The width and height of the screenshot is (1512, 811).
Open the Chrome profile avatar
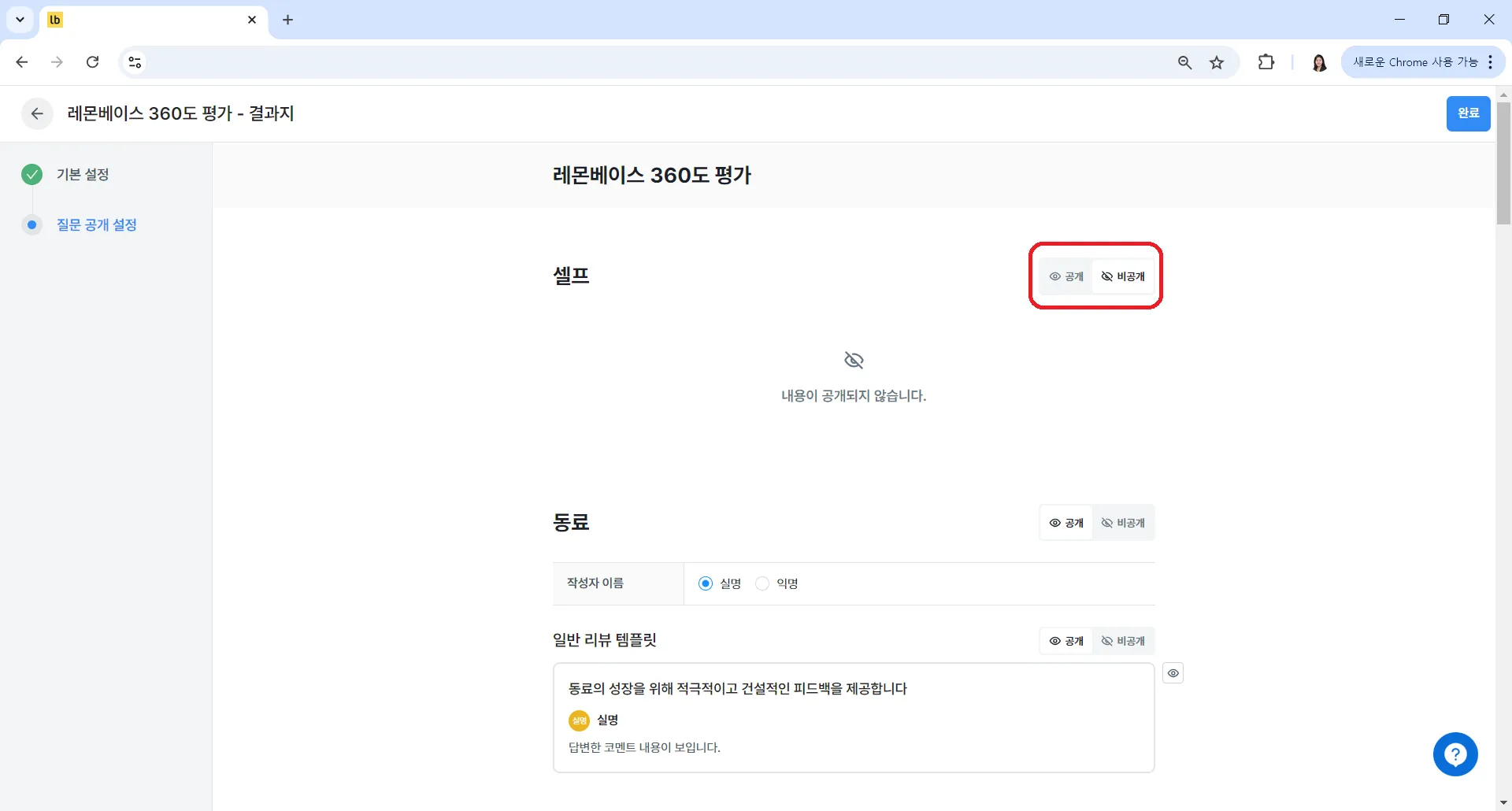click(x=1319, y=62)
